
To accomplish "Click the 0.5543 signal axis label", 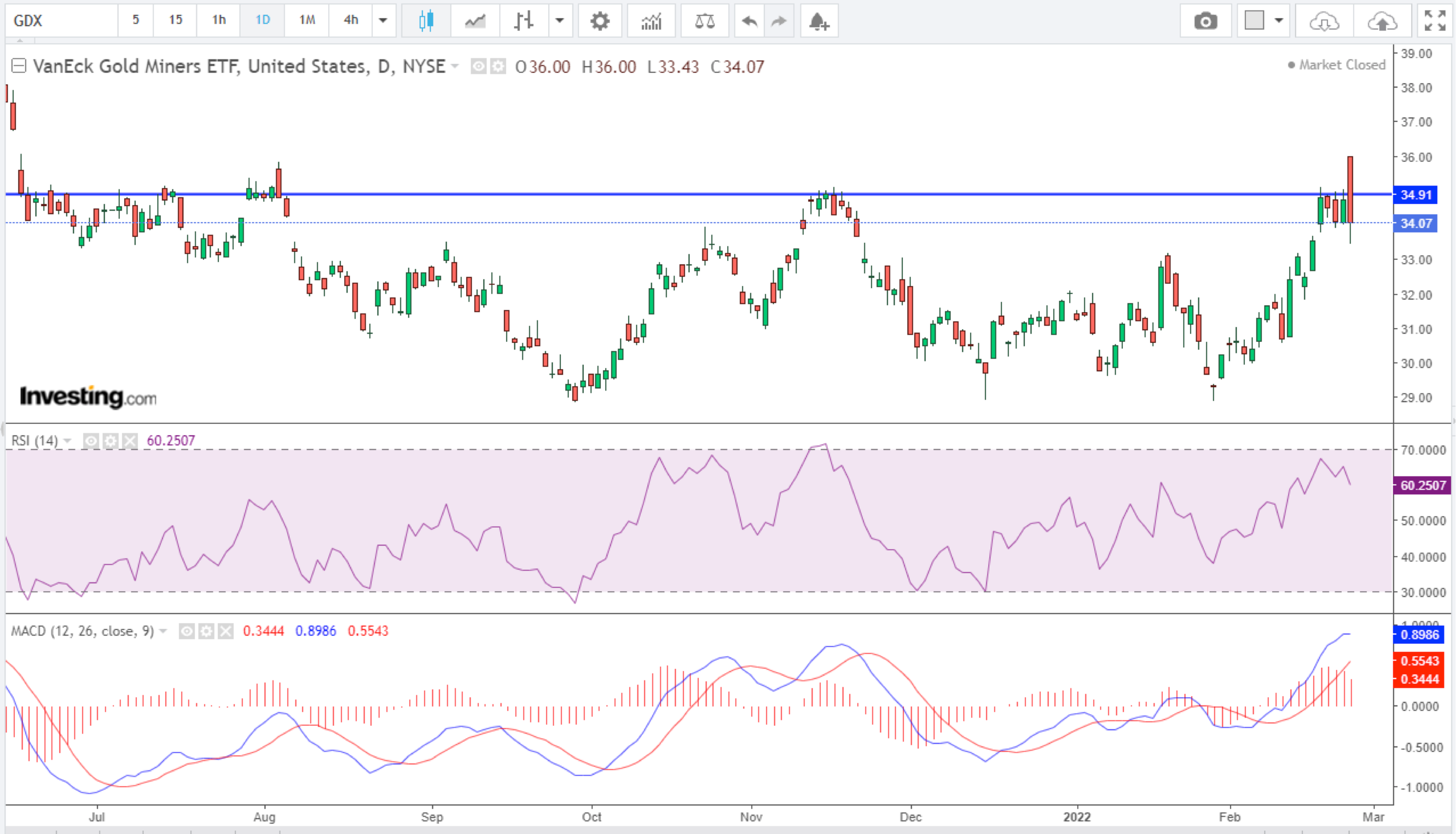I will (1419, 661).
